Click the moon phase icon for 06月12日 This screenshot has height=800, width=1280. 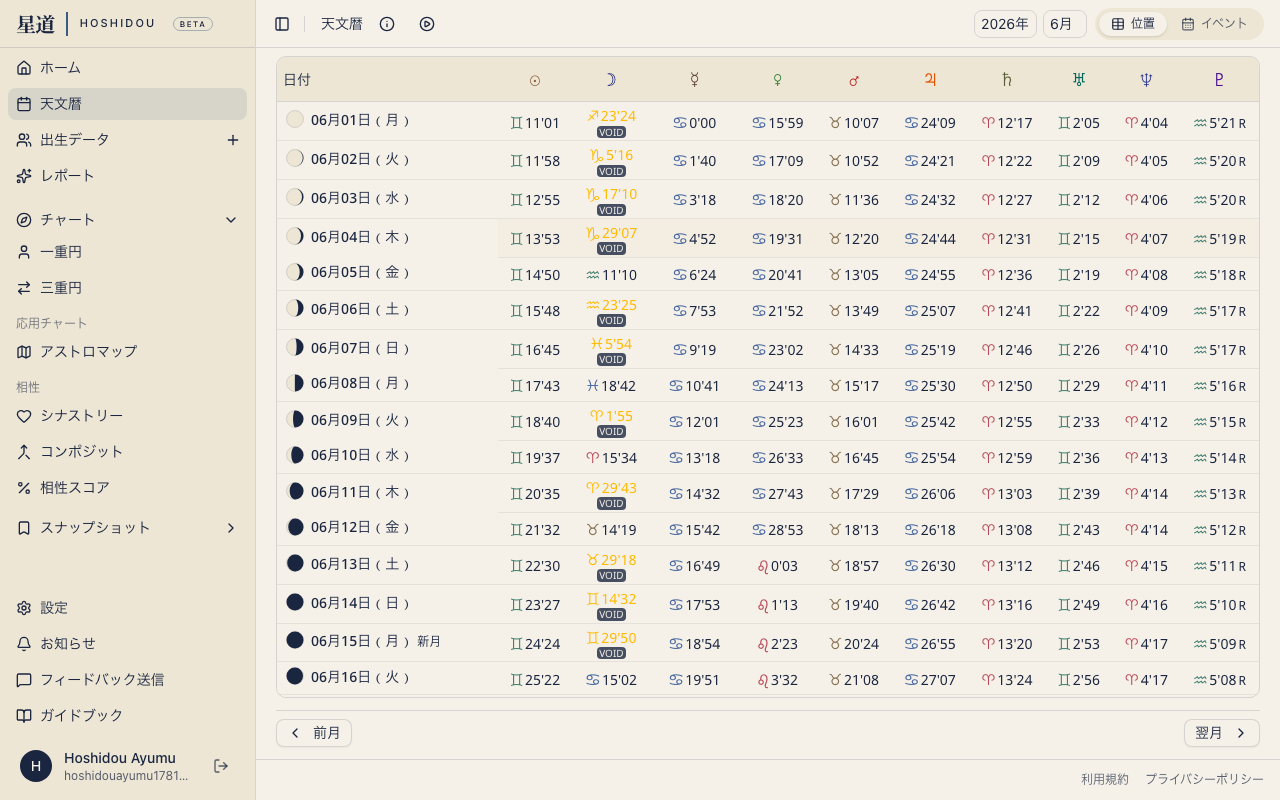[295, 526]
